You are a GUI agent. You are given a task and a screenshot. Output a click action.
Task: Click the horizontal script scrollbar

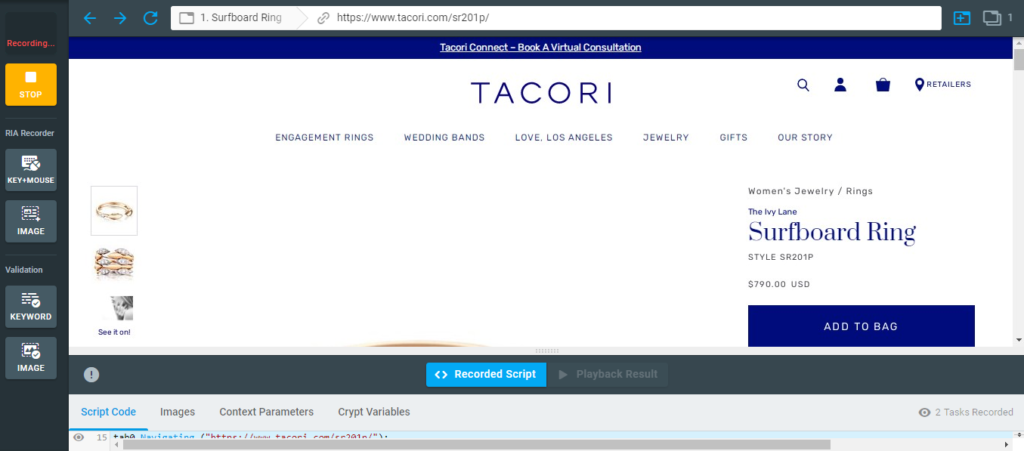pos(477,445)
